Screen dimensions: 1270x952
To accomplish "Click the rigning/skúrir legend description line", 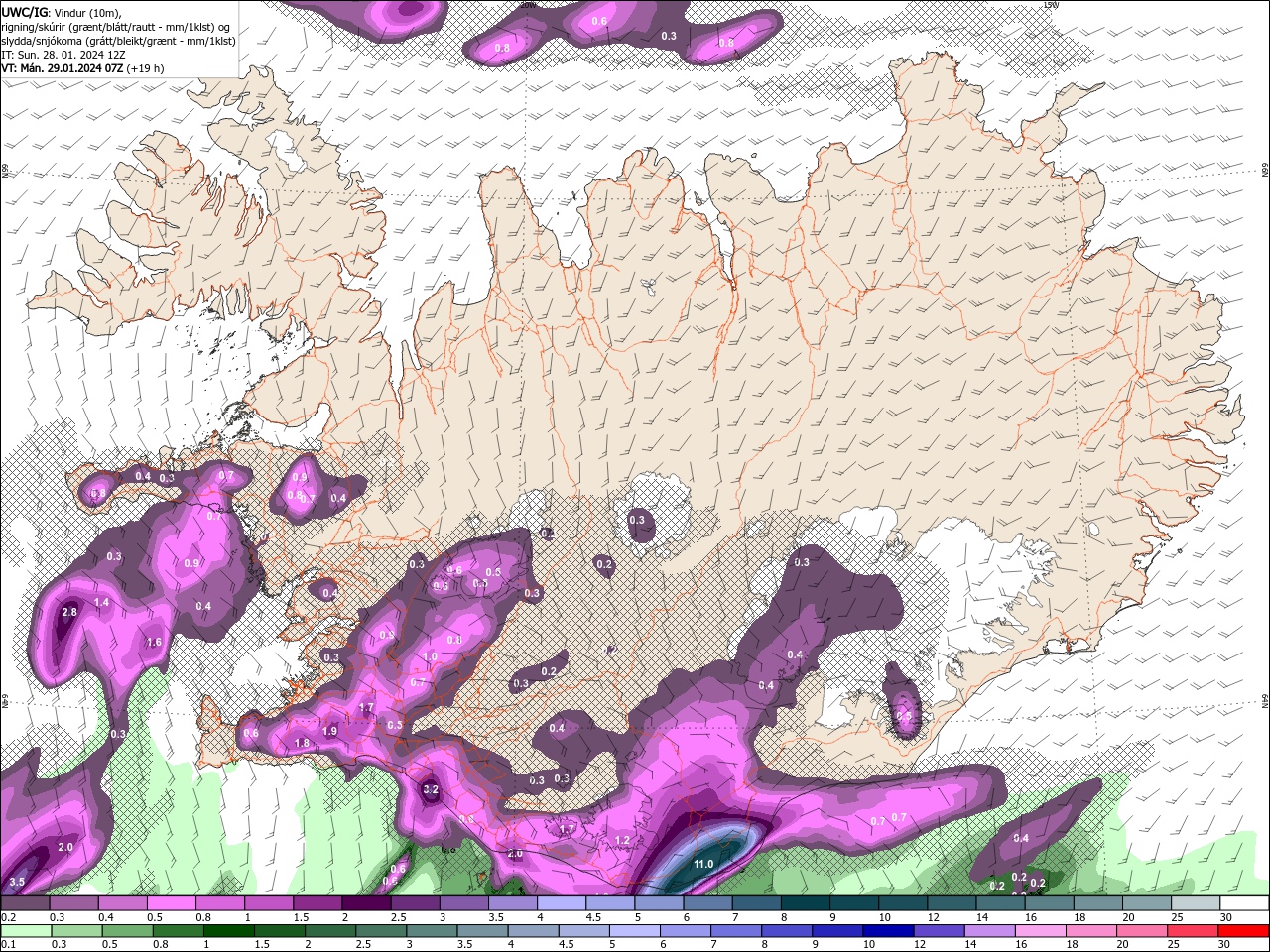I will tap(116, 27).
